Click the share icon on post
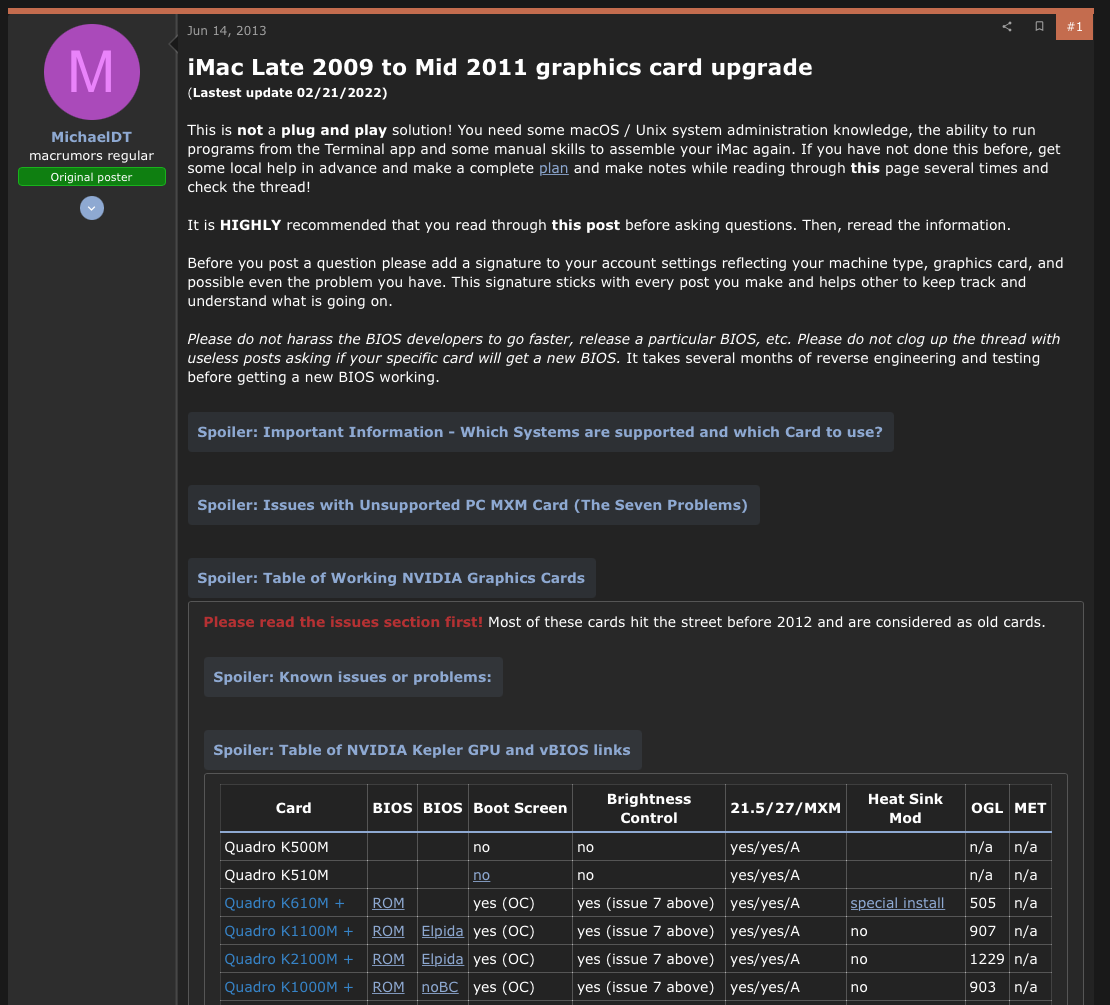Screen dimensions: 1110x1005 (x=1007, y=27)
